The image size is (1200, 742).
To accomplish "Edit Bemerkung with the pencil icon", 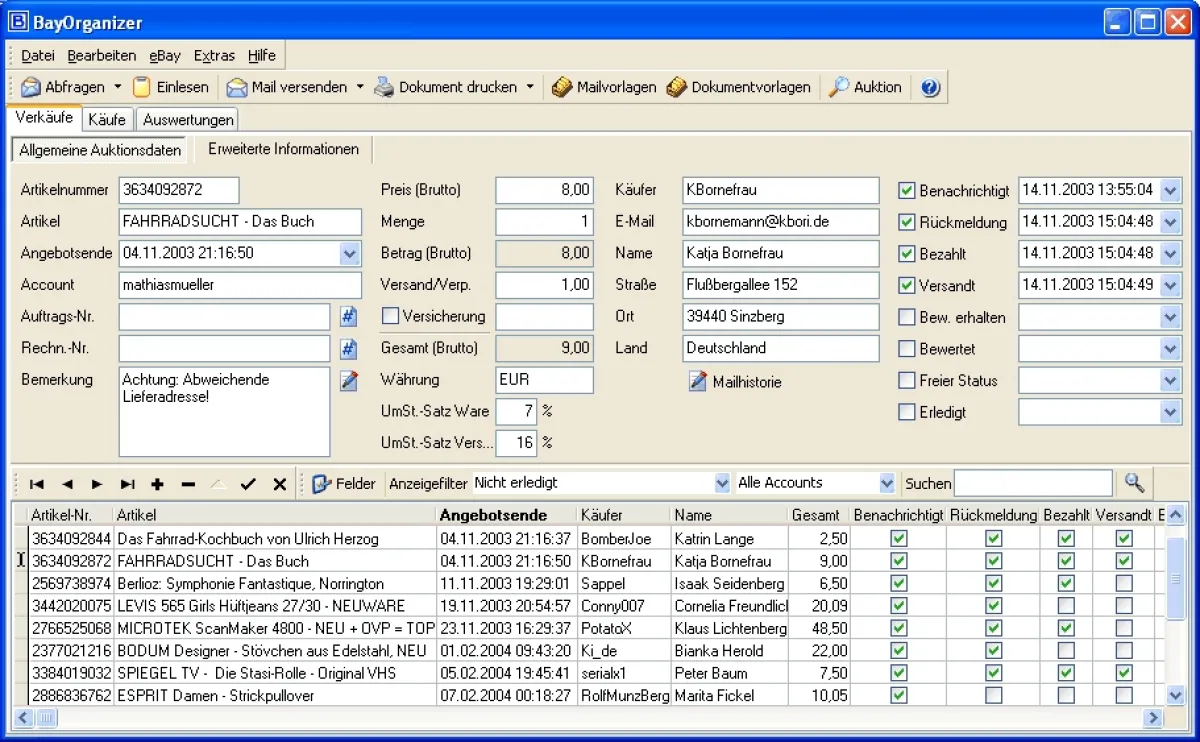I will coord(348,380).
